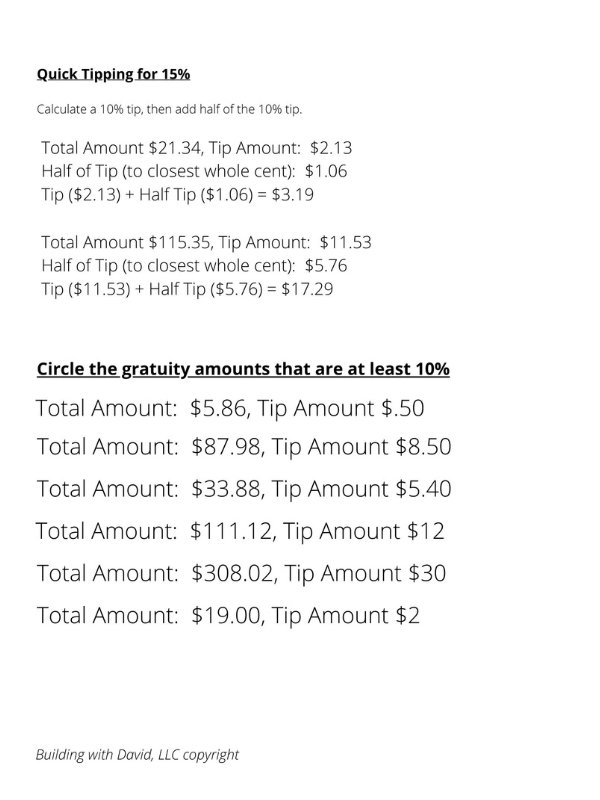Select the $308.02 total with $30 tip
The height and width of the screenshot is (800, 600).
click(241, 573)
